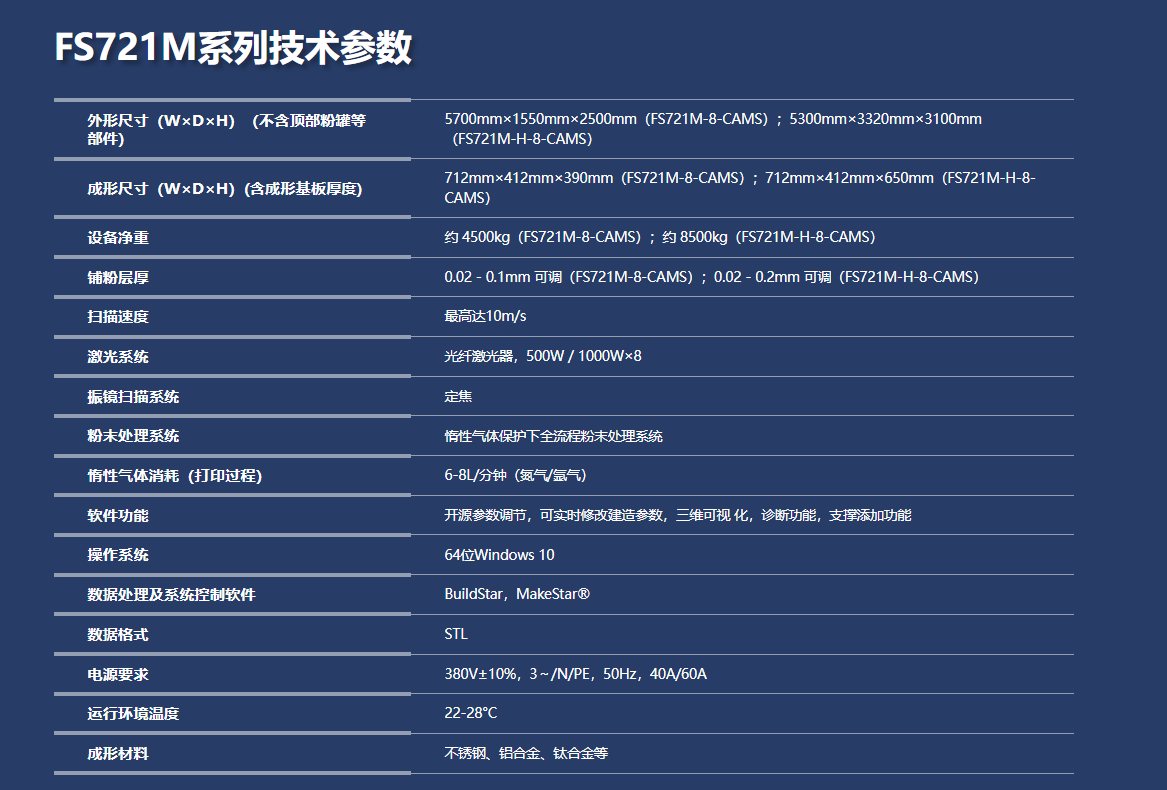Screen dimensions: 1167x790
Task: Click the 软件功能 row label
Action: pos(118,516)
